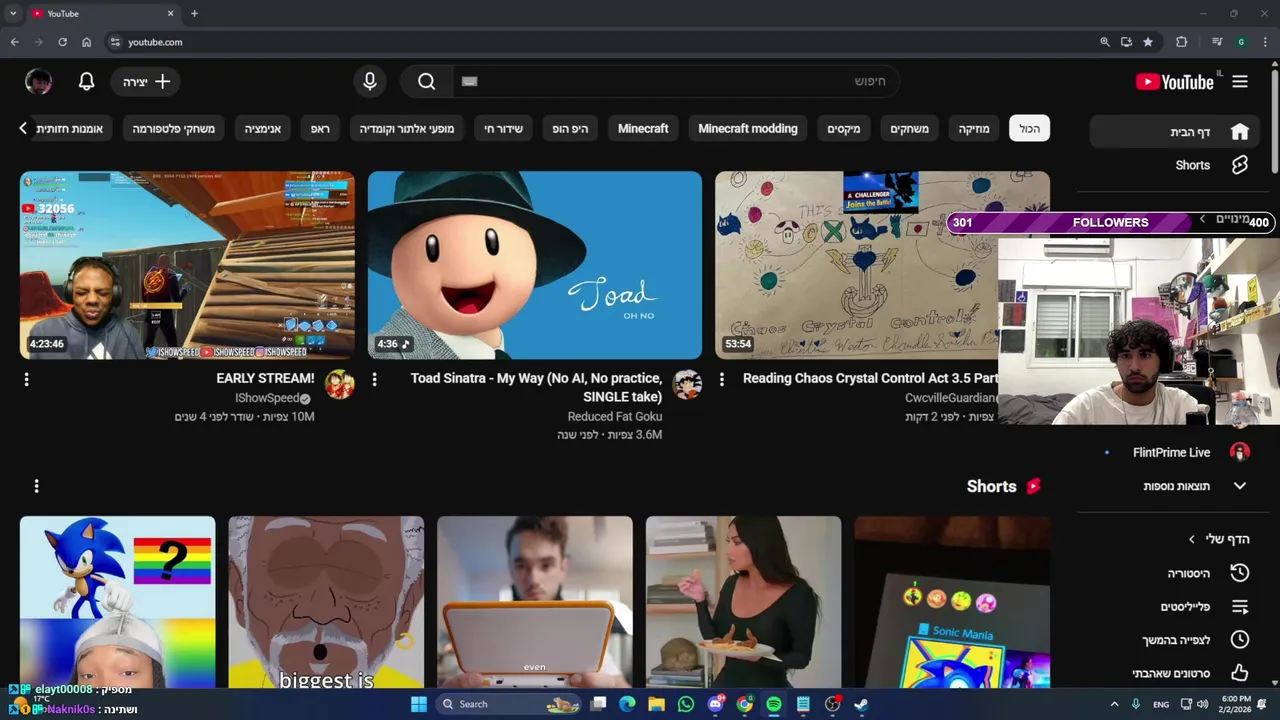Open Discord from the taskbar

tap(715, 704)
